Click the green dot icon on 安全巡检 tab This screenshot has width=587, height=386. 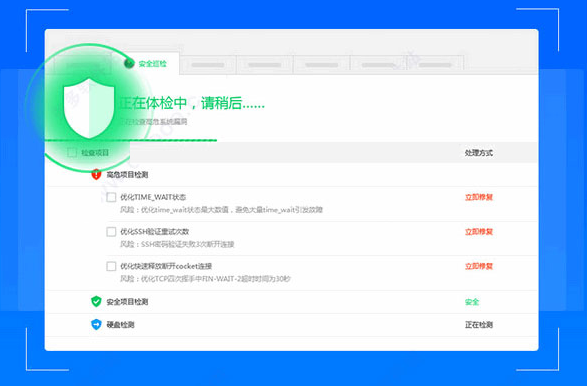pos(129,63)
